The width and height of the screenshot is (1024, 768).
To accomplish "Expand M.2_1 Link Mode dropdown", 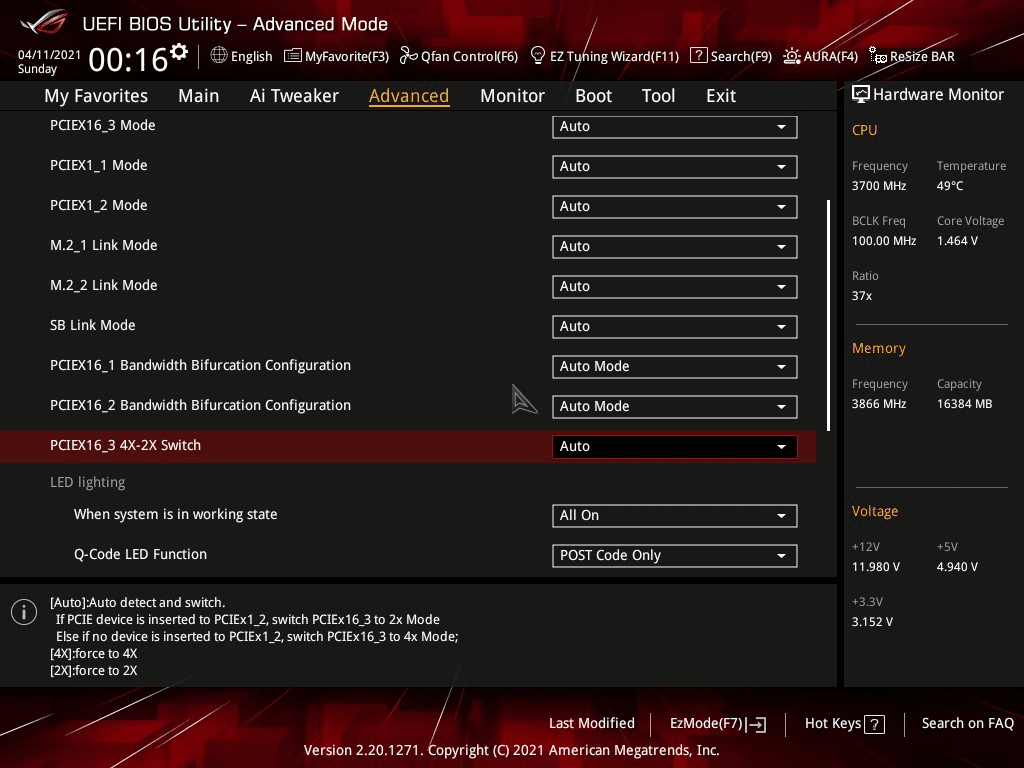I will [675, 246].
